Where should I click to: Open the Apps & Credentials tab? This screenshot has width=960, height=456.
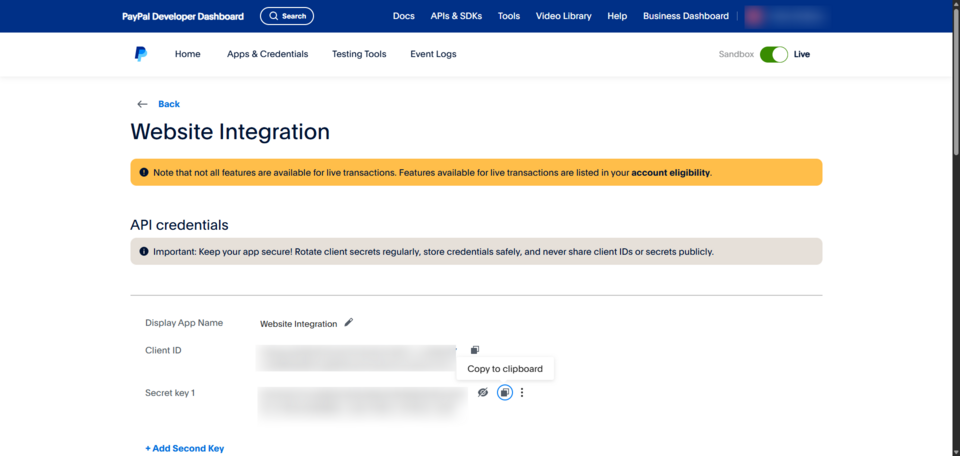[x=267, y=54]
